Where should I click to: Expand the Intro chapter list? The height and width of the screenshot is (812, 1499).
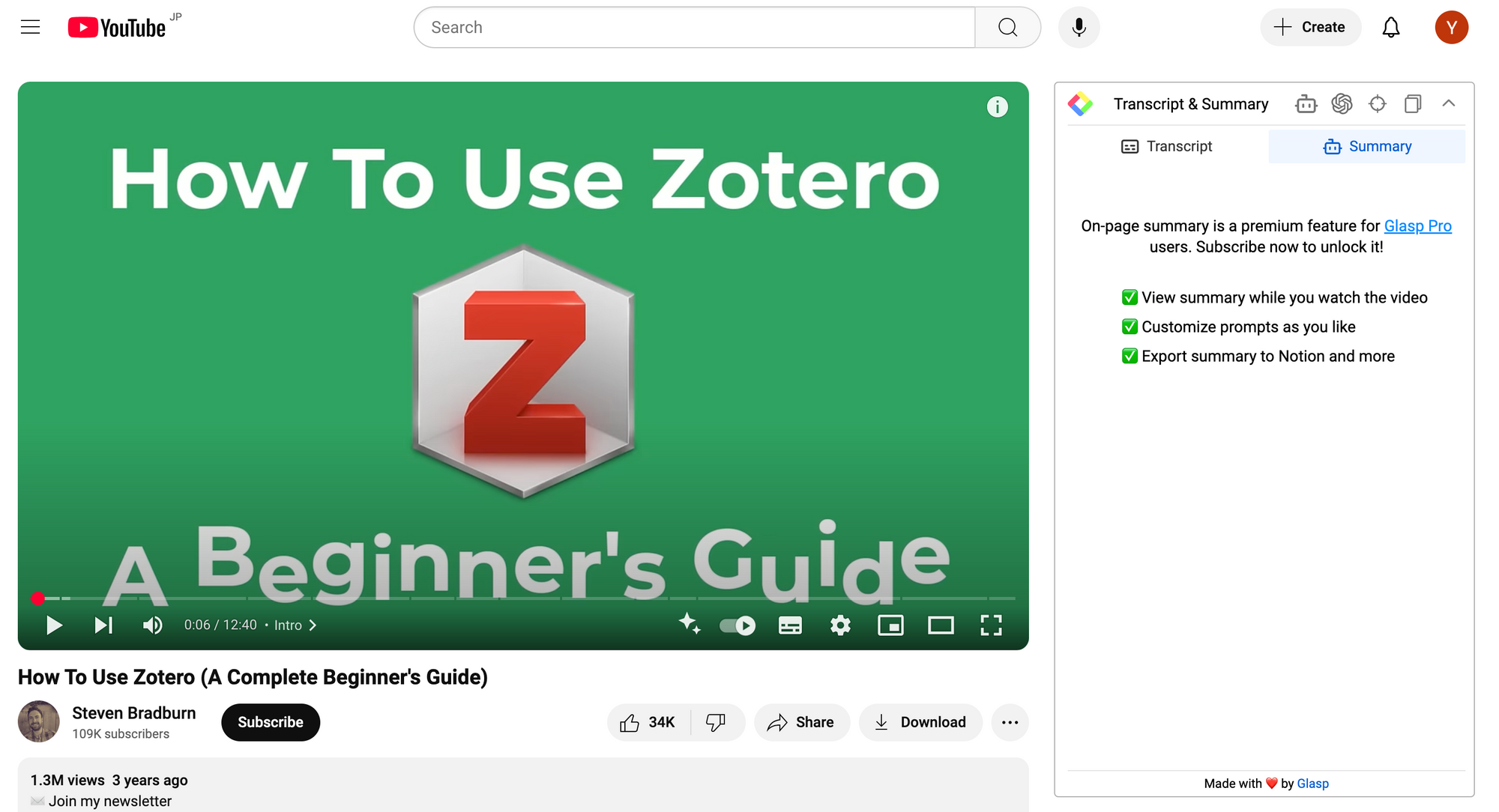click(295, 625)
